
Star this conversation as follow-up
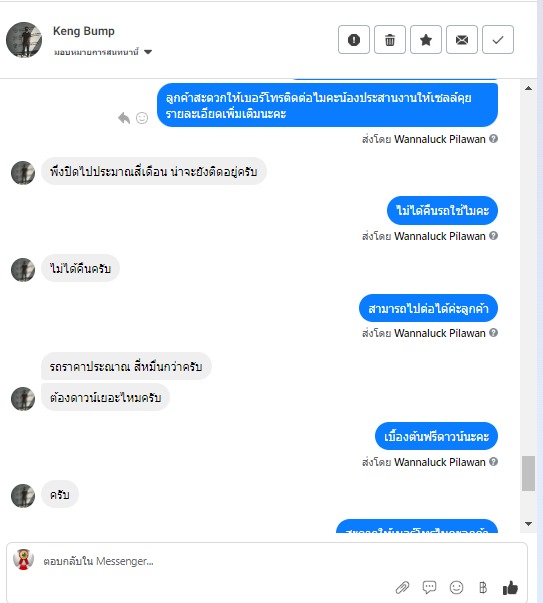[426, 40]
